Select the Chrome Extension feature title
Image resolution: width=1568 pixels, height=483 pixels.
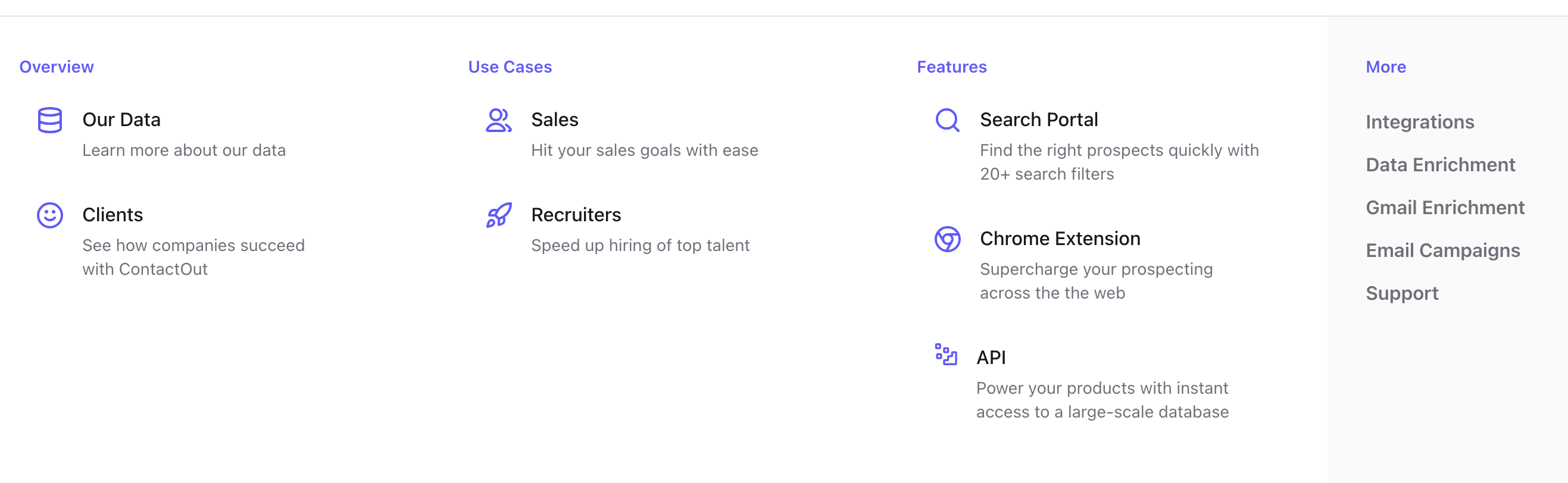tap(1060, 239)
